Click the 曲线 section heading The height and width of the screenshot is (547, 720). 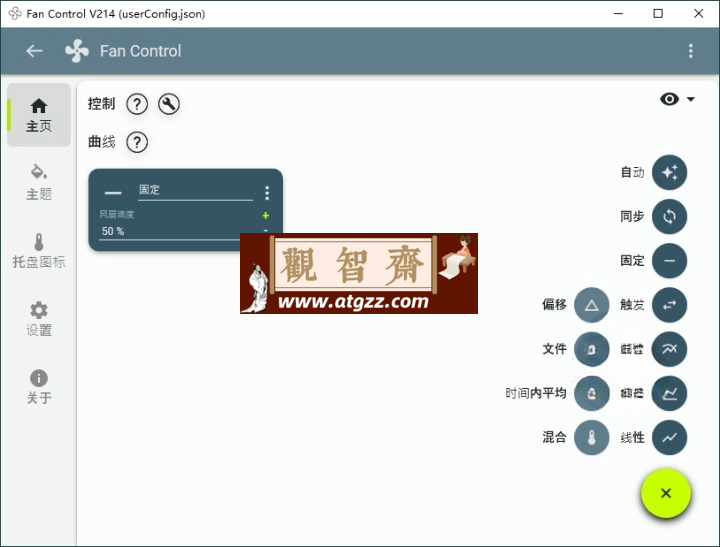(101, 142)
